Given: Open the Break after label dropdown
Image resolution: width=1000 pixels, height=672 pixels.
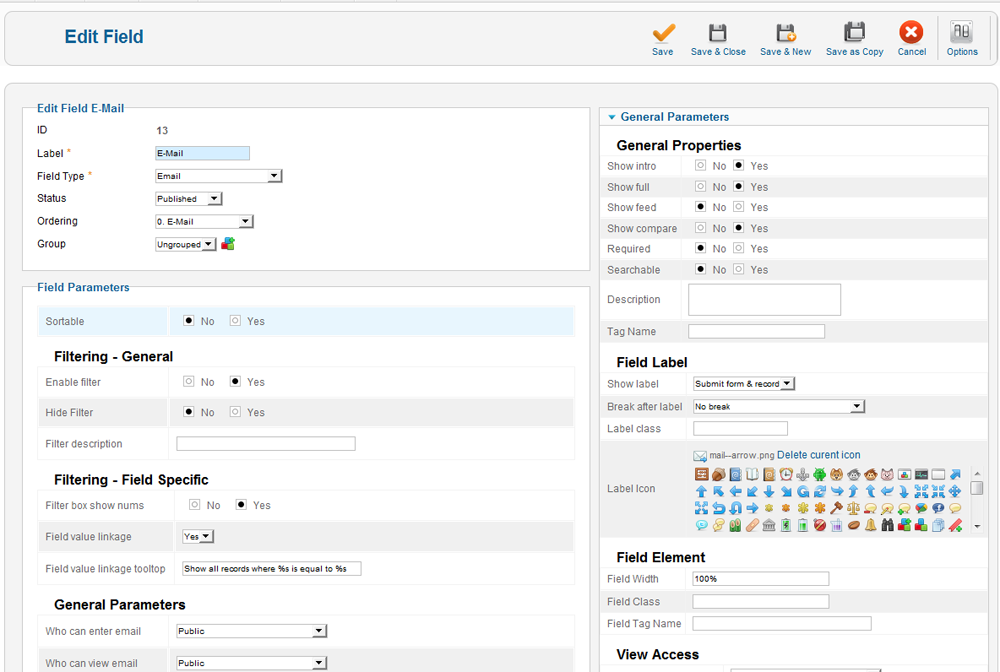Looking at the screenshot, I should [x=777, y=407].
